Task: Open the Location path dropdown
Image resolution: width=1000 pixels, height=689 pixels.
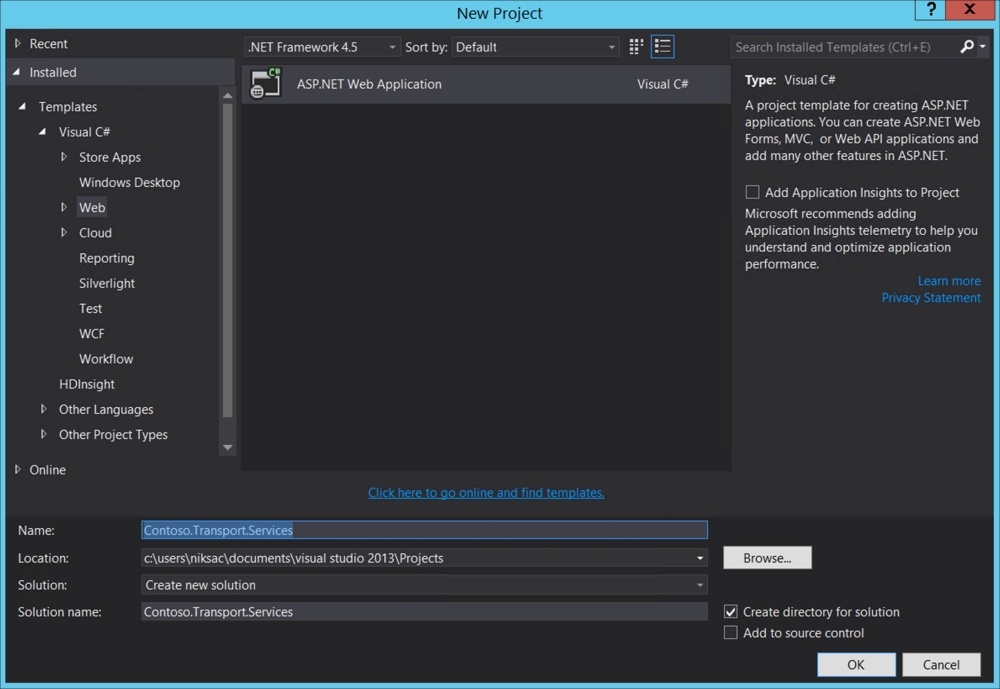Action: (700, 558)
